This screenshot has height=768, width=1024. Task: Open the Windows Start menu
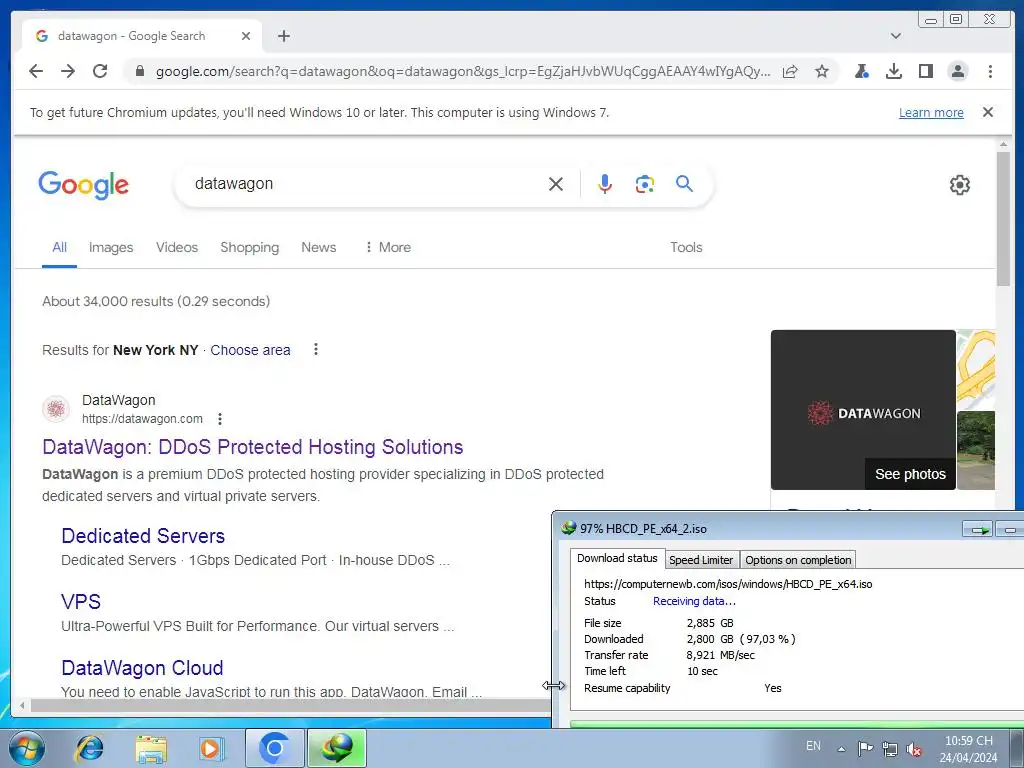click(x=26, y=748)
